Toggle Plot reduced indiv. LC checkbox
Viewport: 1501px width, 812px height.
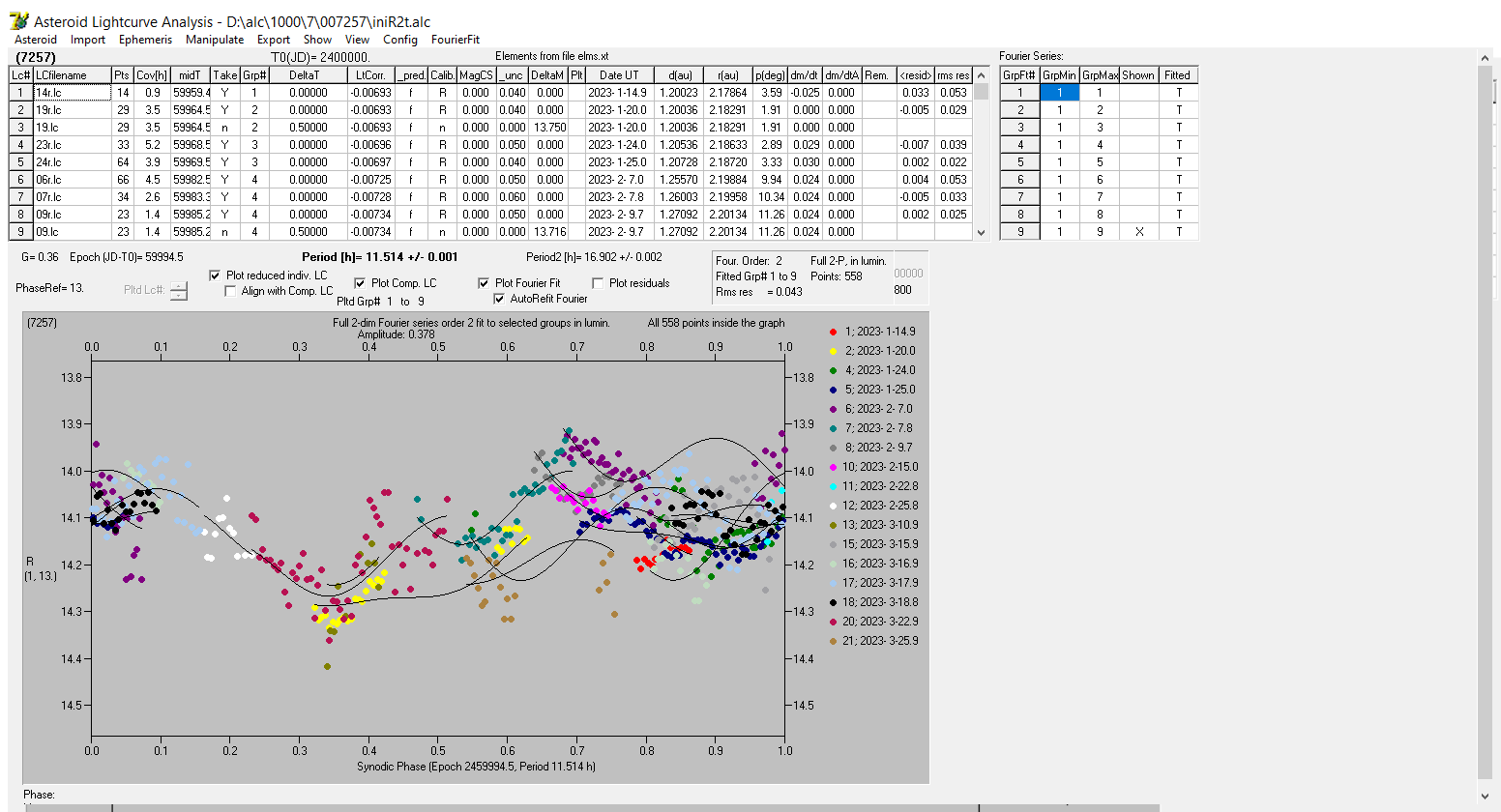215,275
